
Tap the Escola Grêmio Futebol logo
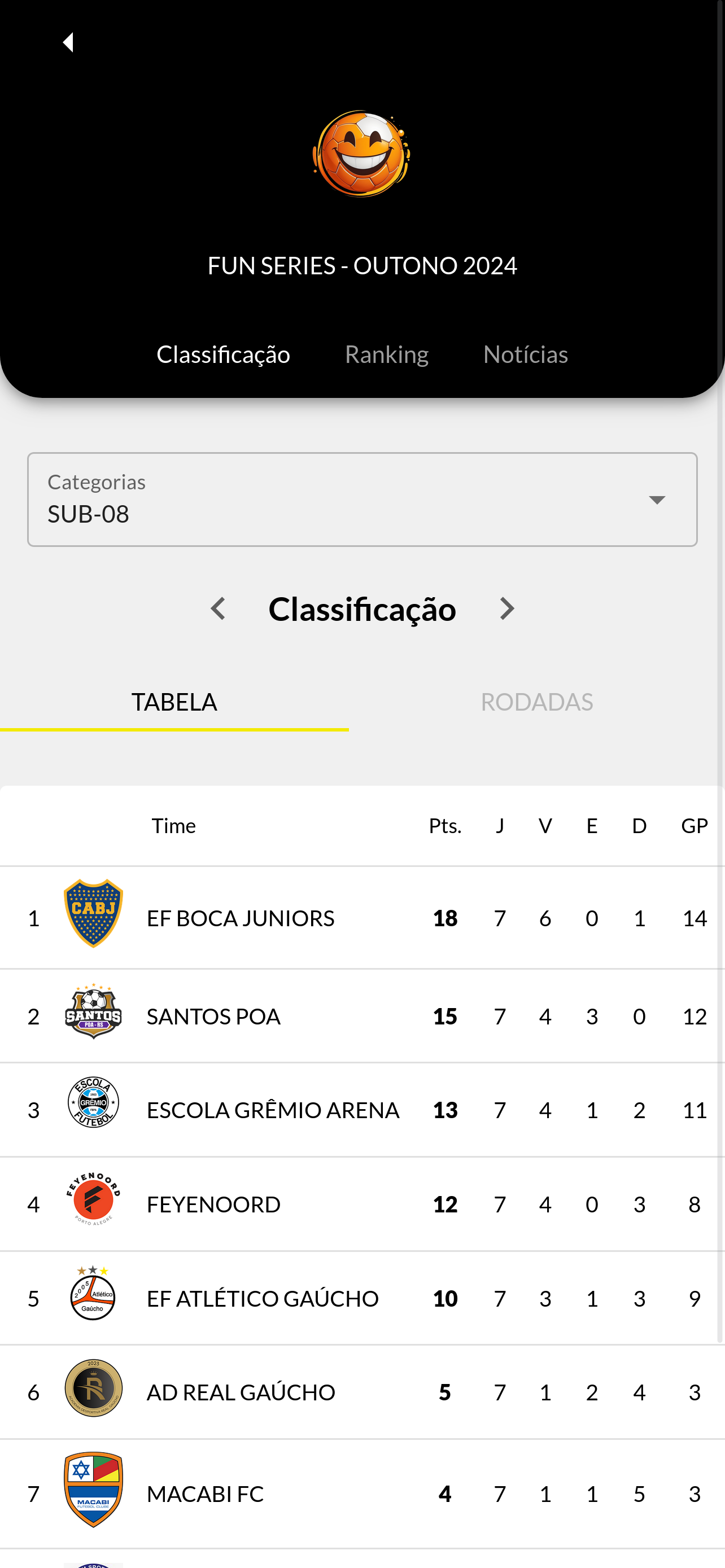93,1102
